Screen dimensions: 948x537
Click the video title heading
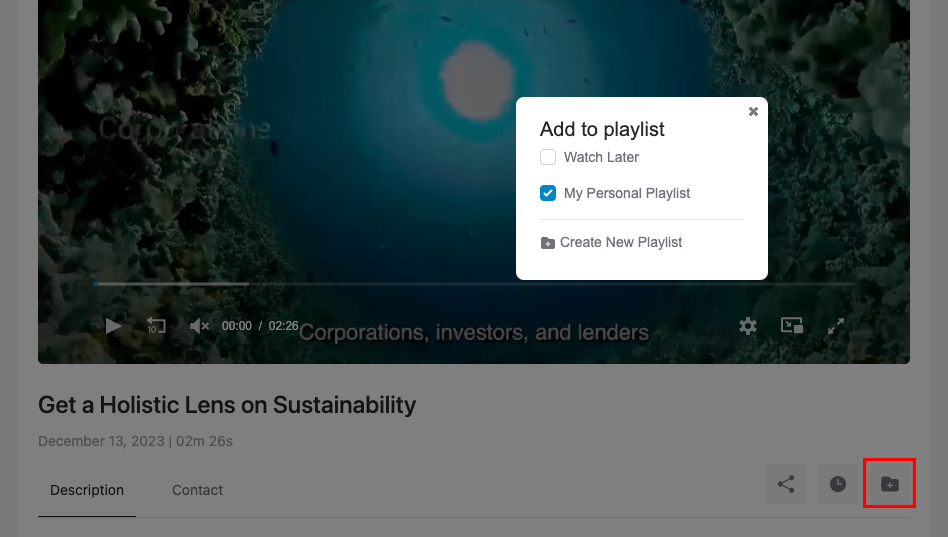227,405
